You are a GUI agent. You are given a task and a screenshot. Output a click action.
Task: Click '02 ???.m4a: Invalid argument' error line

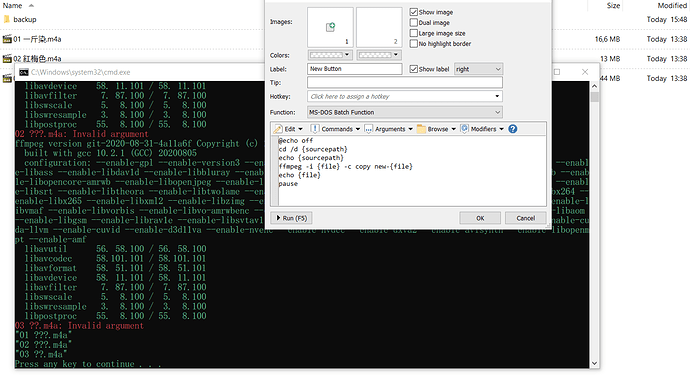tap(82, 134)
